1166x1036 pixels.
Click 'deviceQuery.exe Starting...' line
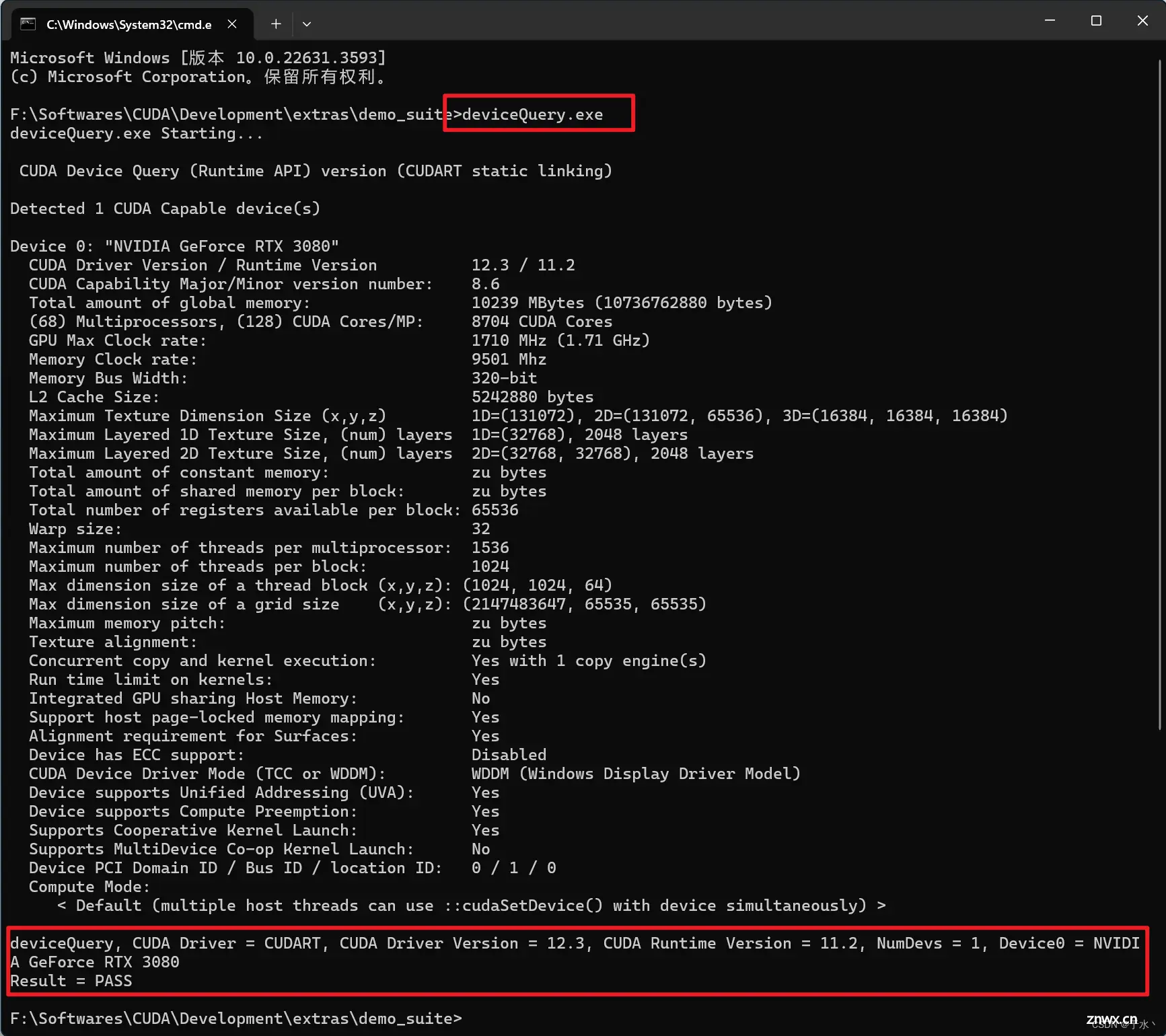coord(137,133)
